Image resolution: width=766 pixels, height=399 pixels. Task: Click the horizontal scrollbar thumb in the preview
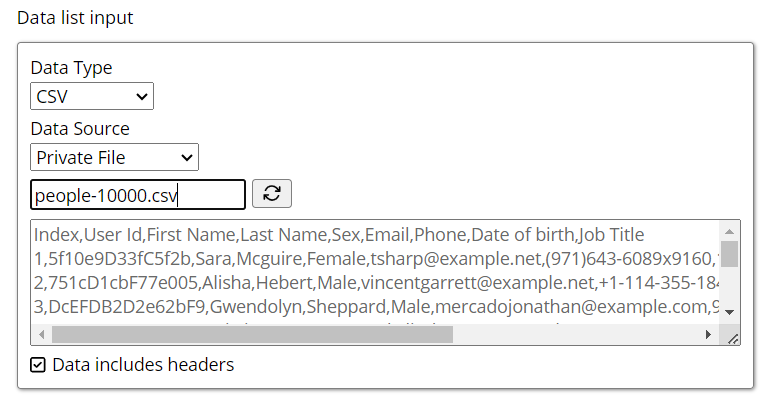coord(252,335)
